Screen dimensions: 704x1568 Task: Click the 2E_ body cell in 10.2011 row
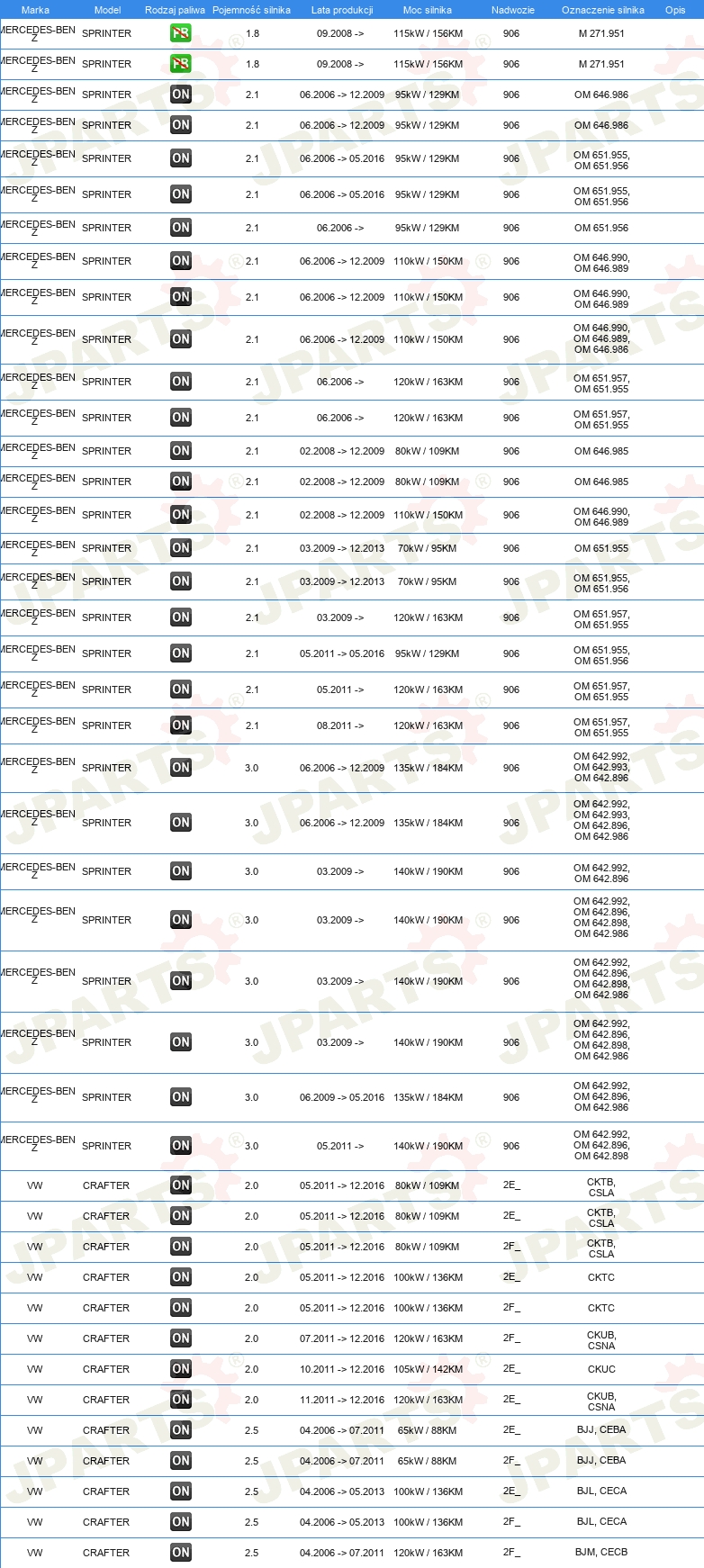click(511, 1369)
